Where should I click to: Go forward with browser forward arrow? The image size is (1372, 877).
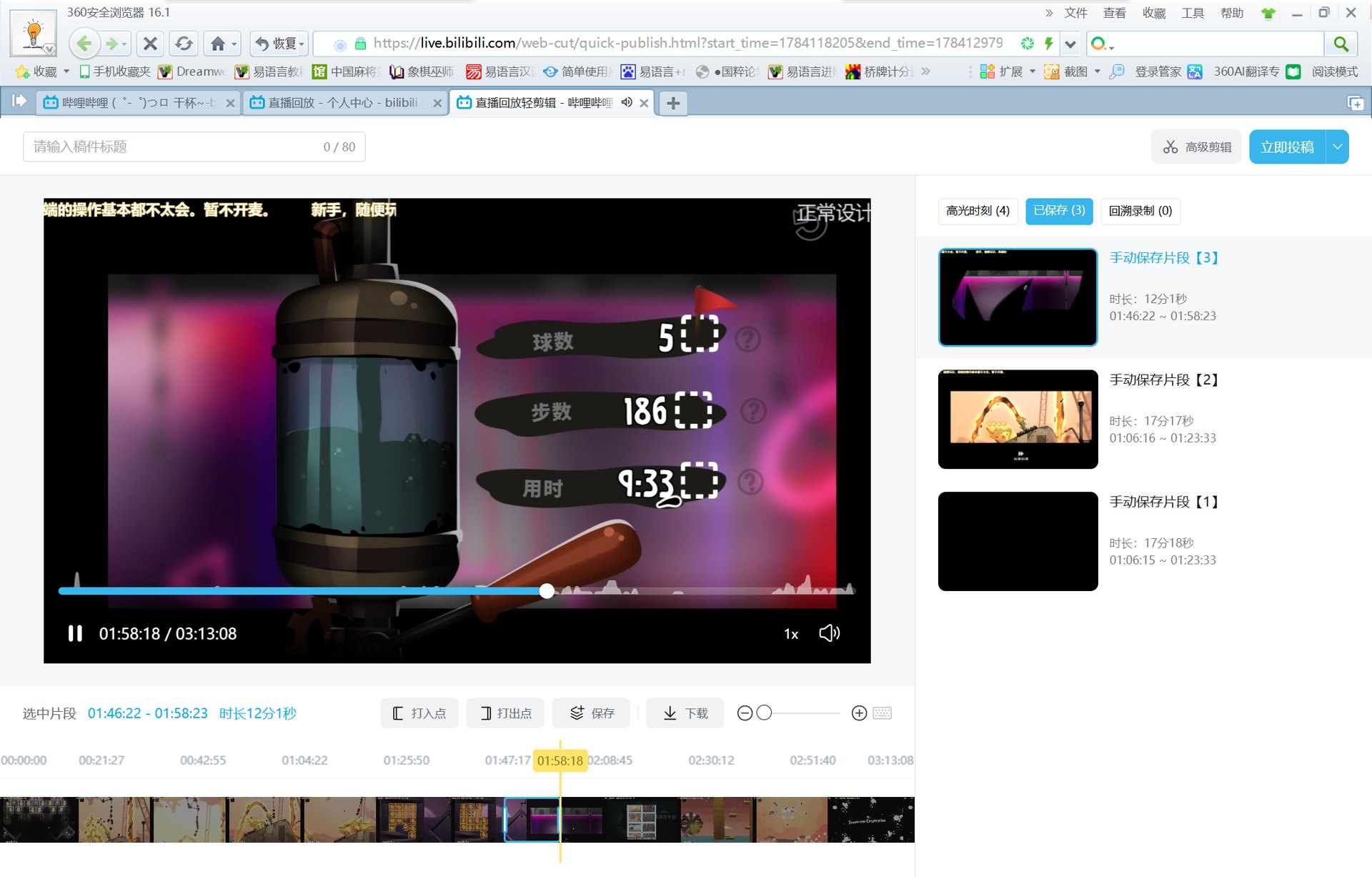[x=111, y=44]
